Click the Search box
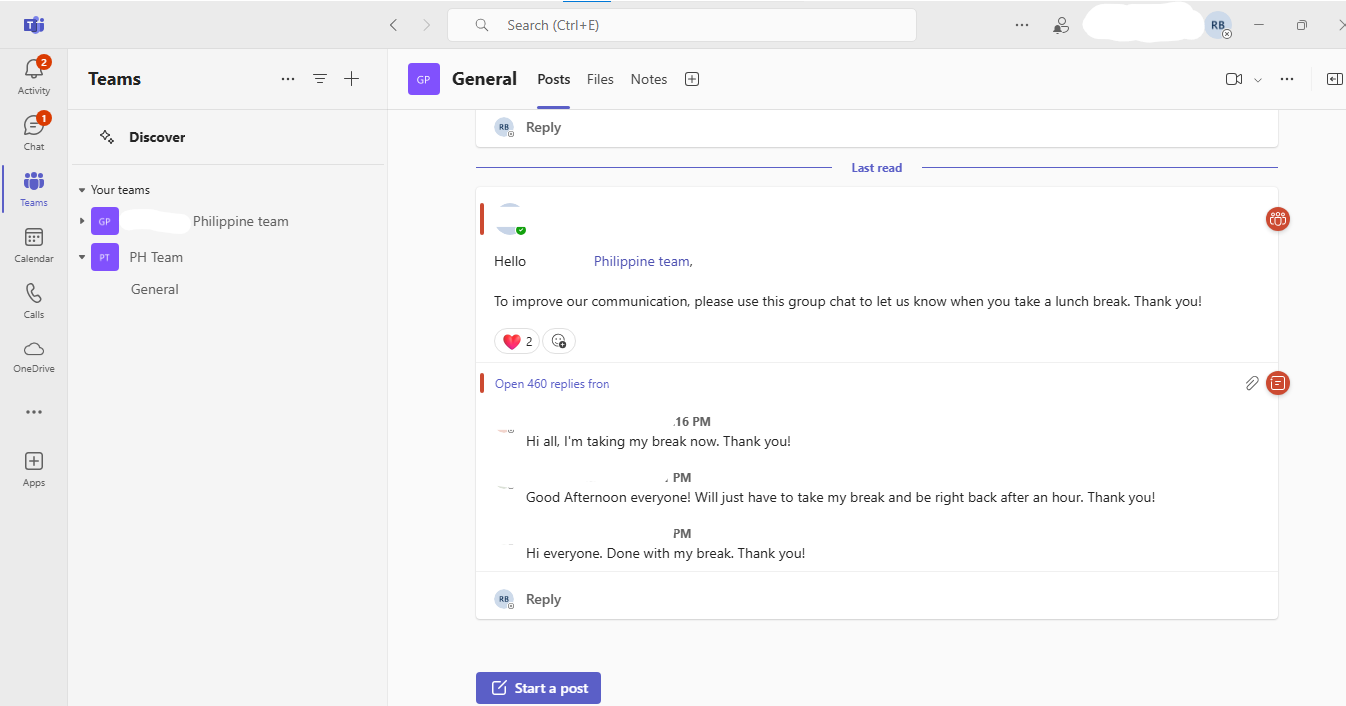The image size is (1346, 706). click(682, 25)
